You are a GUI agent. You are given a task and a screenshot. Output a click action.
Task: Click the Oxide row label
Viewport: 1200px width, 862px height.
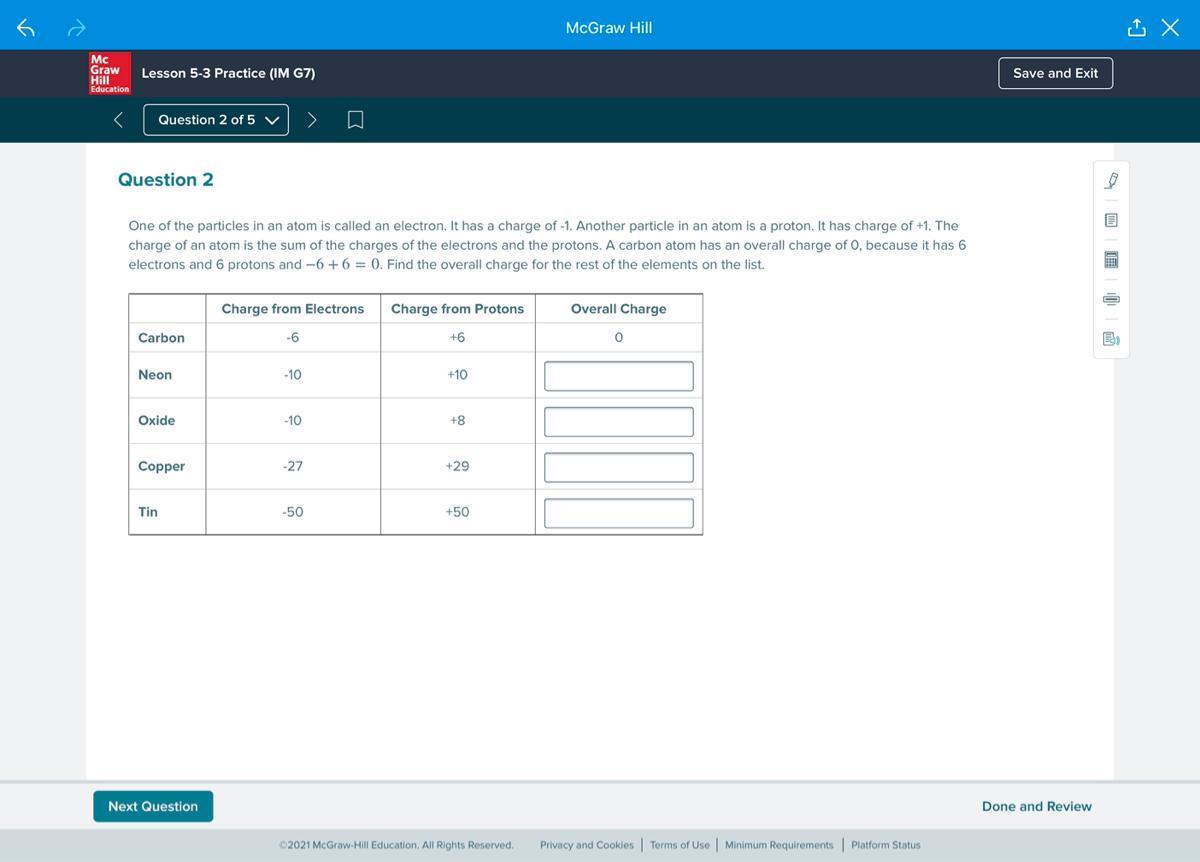157,420
